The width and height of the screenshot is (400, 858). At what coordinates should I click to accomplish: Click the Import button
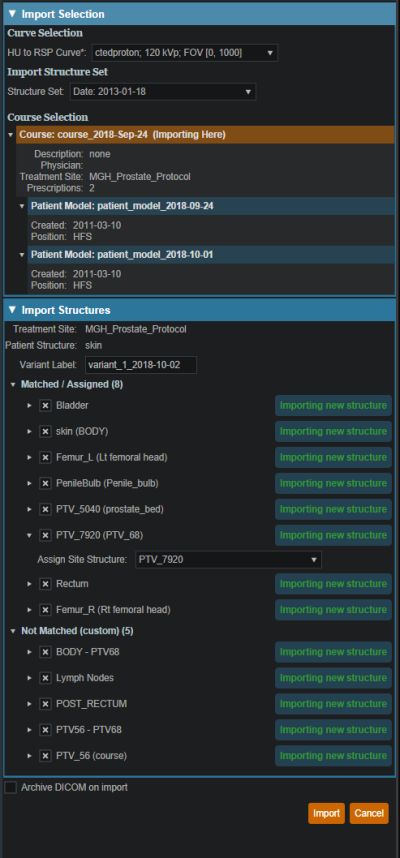pos(326,813)
